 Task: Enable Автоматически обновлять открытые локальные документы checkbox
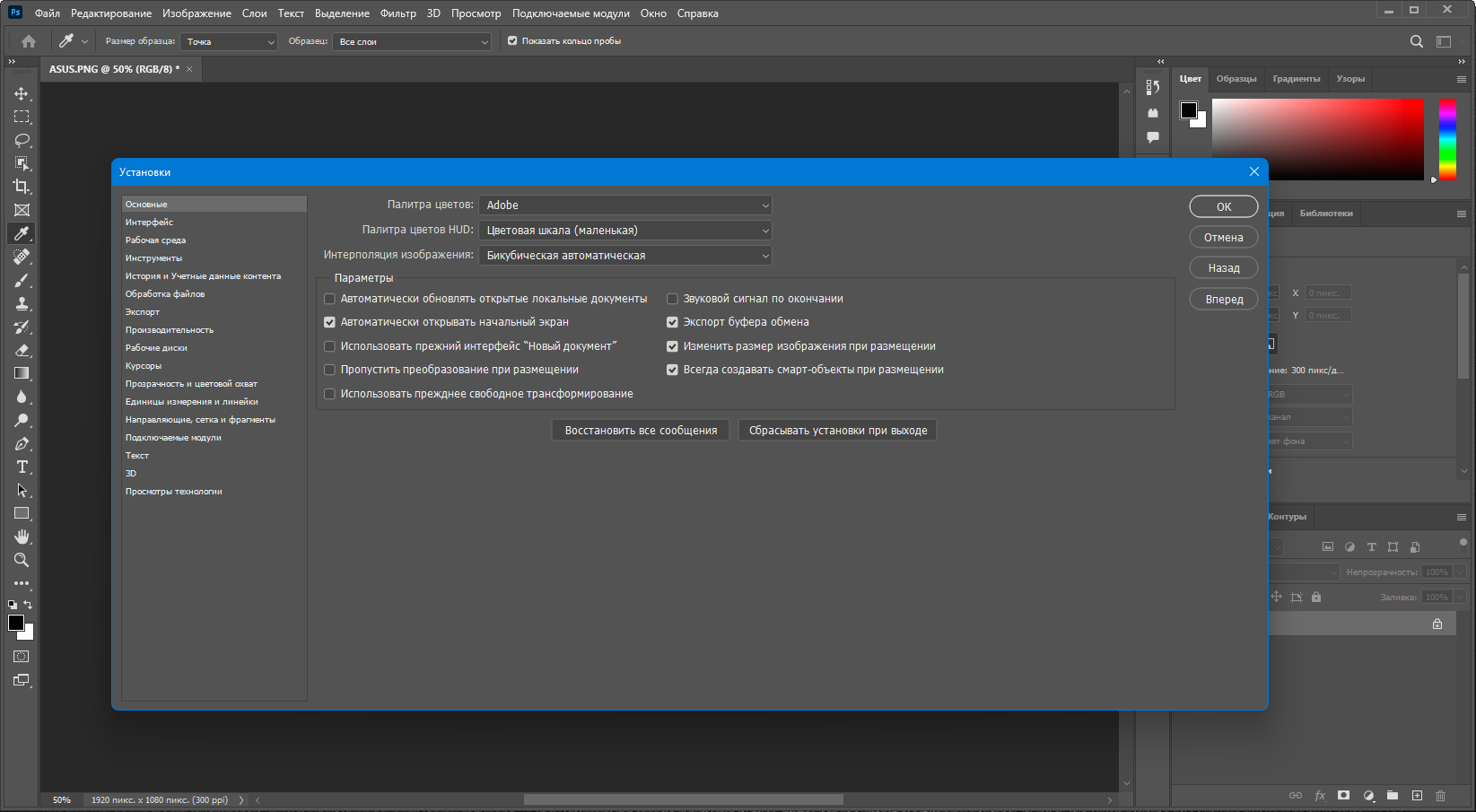point(329,299)
